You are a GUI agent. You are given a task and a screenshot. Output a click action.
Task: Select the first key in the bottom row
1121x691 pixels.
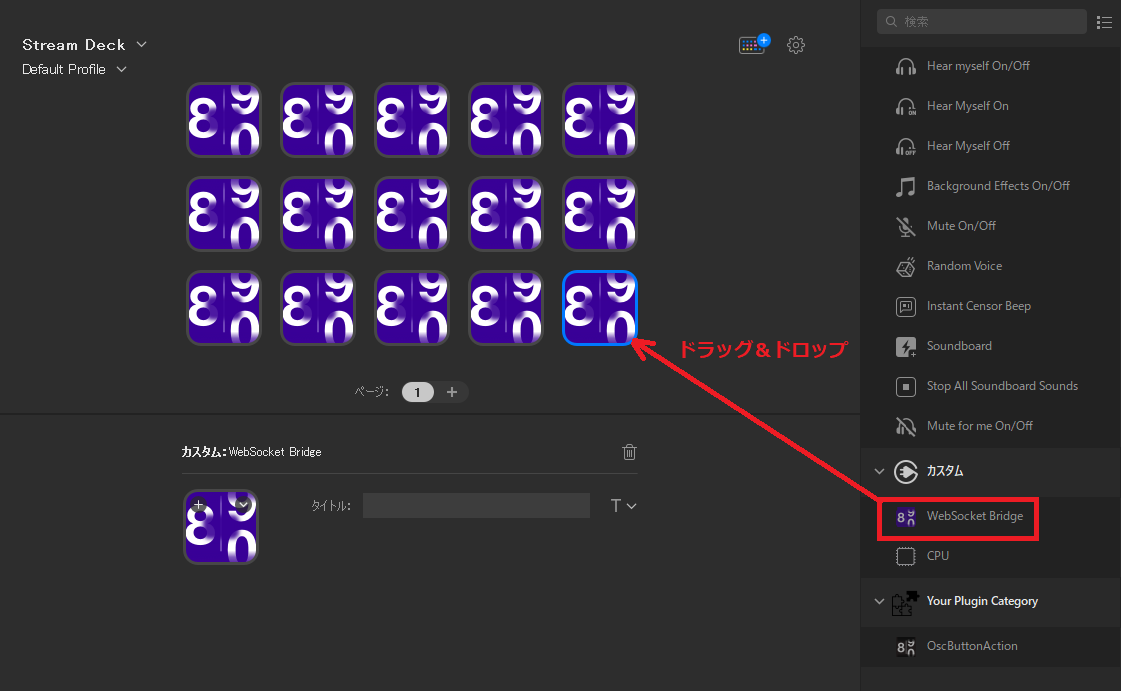point(224,308)
